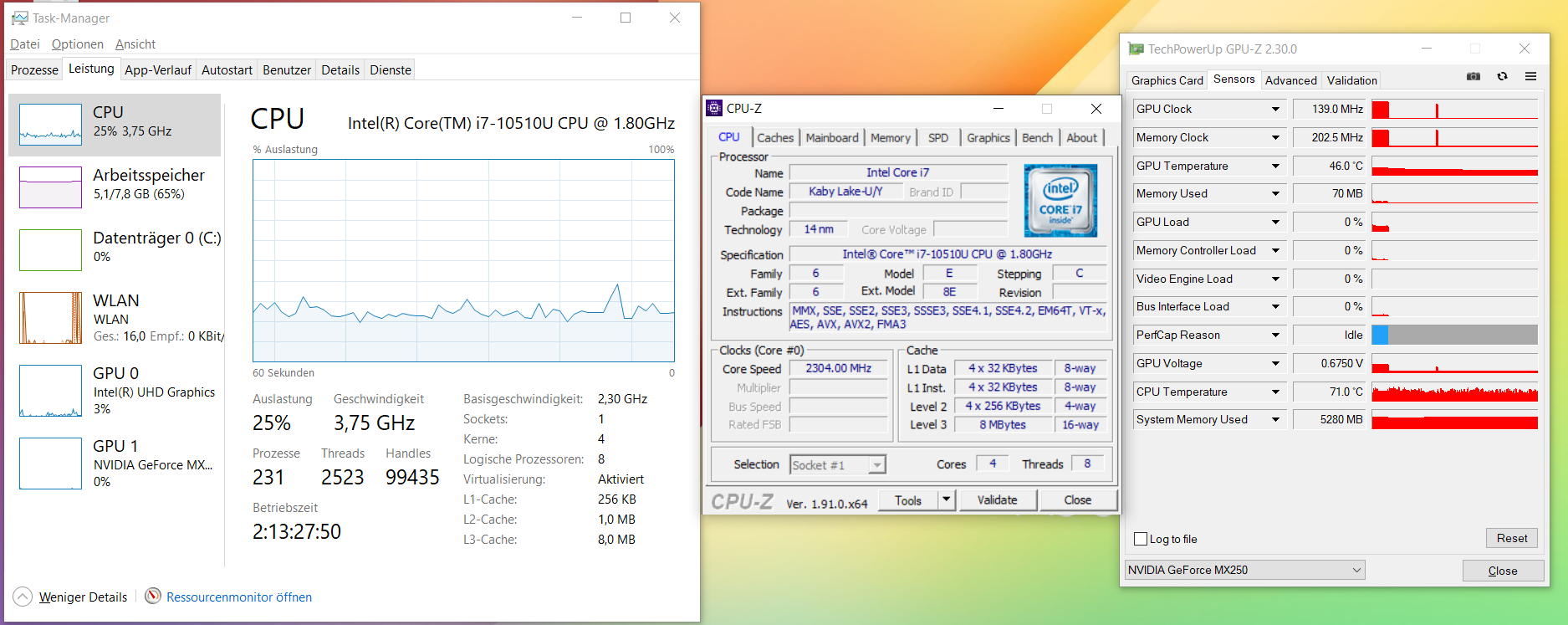Switch to the Dienste tab

(x=391, y=70)
